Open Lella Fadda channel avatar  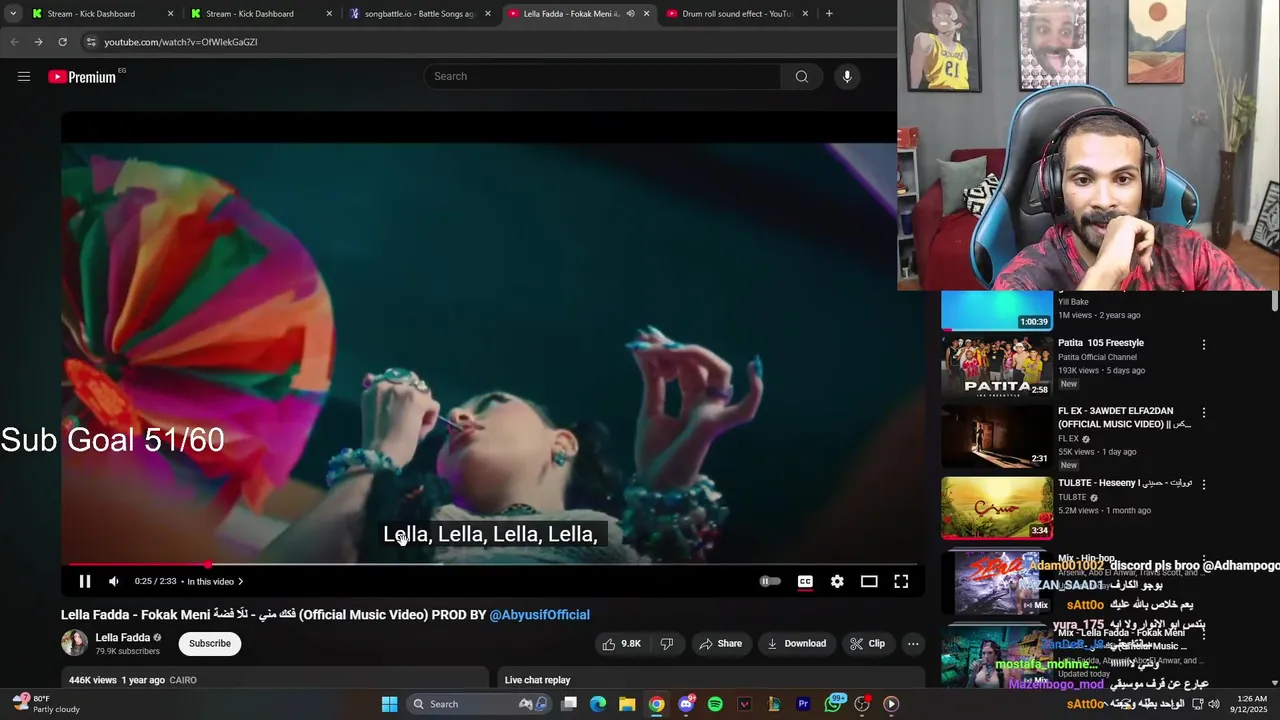point(75,643)
